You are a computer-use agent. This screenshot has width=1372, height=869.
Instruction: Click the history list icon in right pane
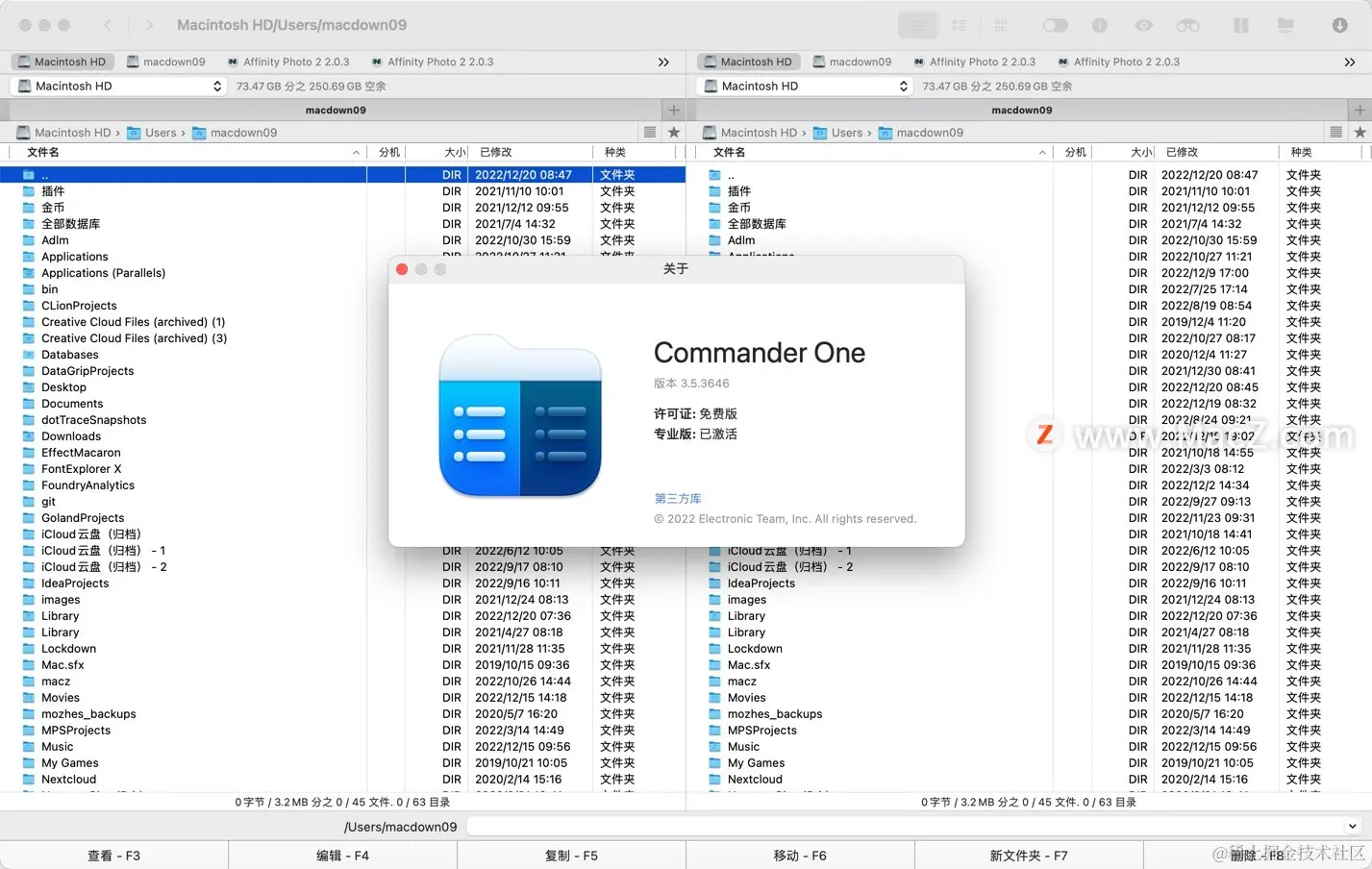(1335, 133)
